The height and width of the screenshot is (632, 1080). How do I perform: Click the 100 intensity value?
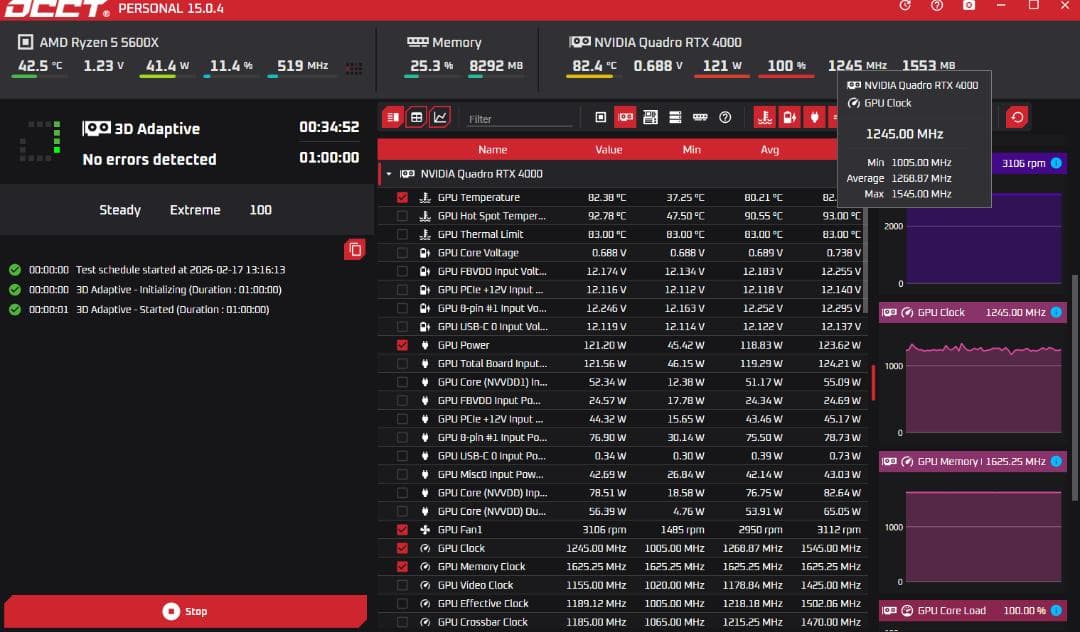pyautogui.click(x=260, y=210)
